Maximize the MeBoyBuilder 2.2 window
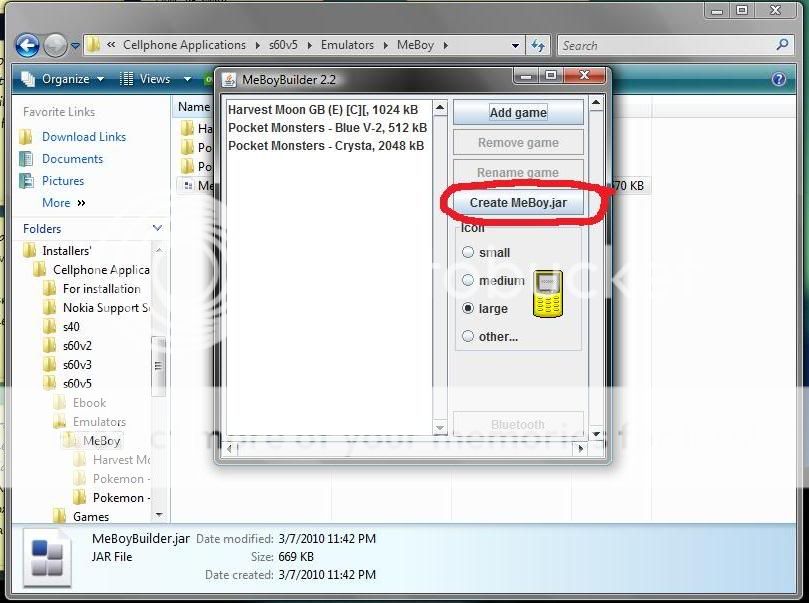 click(x=551, y=75)
